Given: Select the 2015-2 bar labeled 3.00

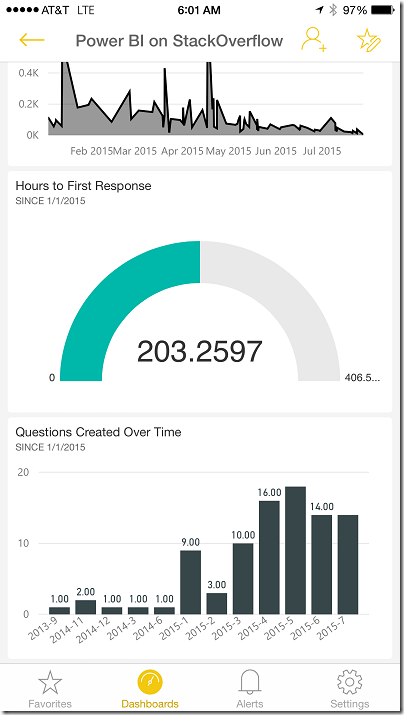Looking at the screenshot, I should (217, 603).
